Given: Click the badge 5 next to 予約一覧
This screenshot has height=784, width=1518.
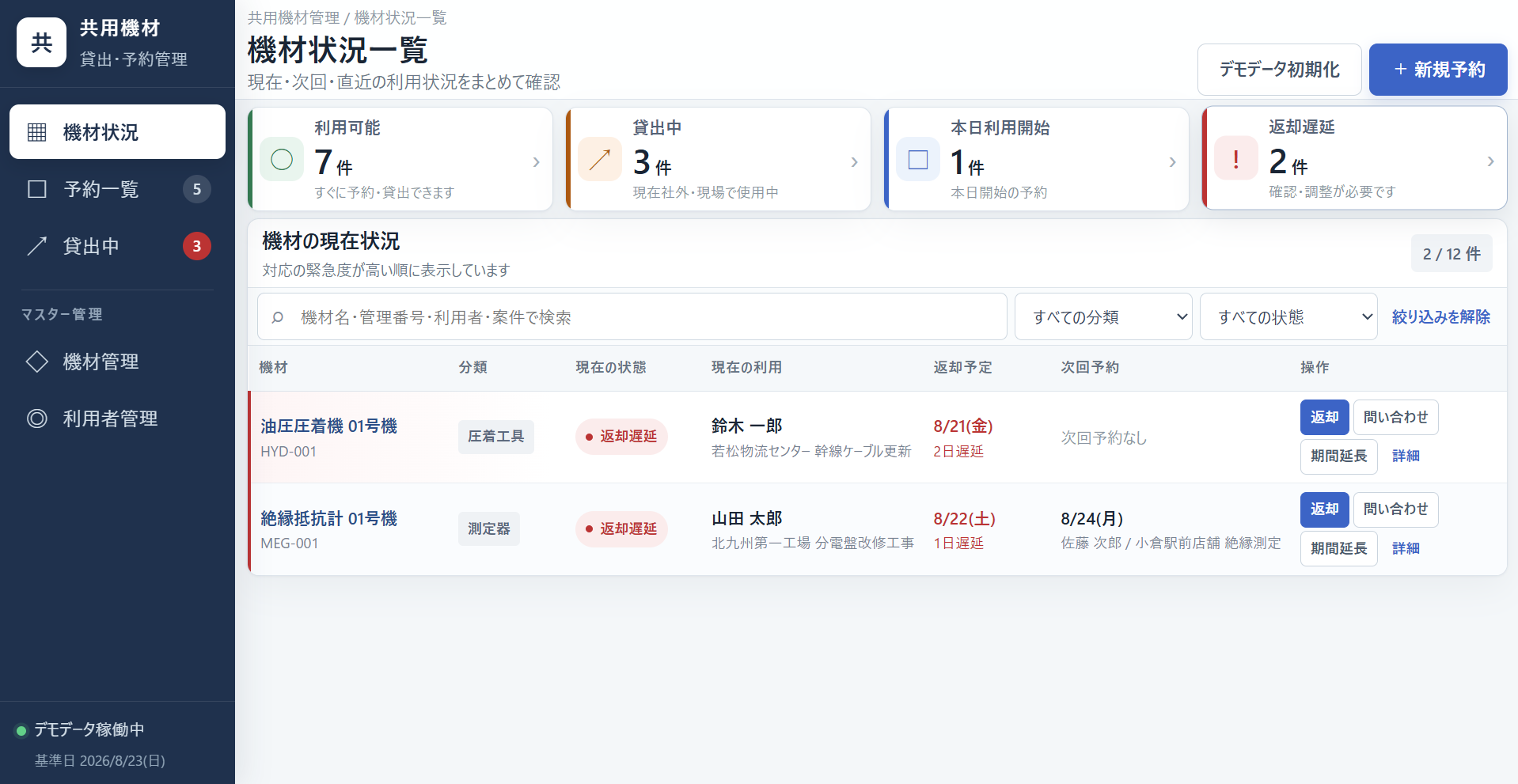Looking at the screenshot, I should [197, 189].
